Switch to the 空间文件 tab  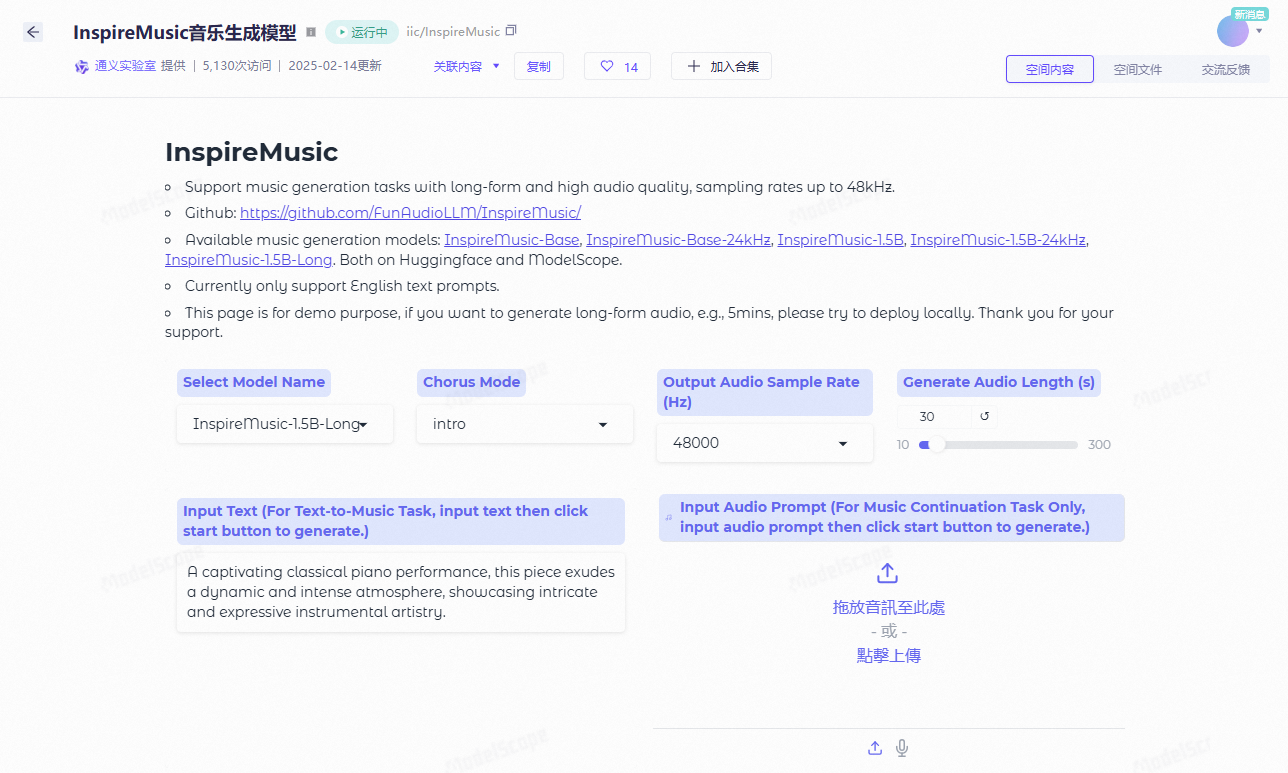point(1138,69)
